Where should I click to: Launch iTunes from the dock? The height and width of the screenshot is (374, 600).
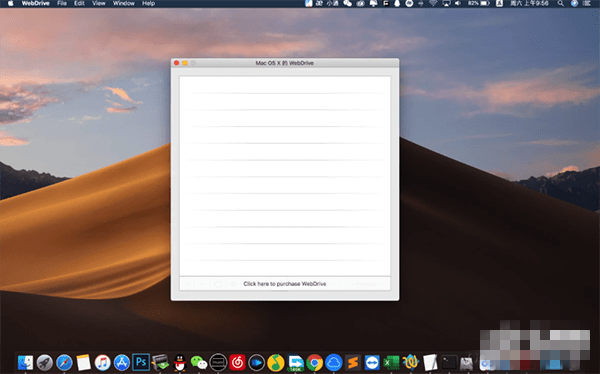click(103, 362)
